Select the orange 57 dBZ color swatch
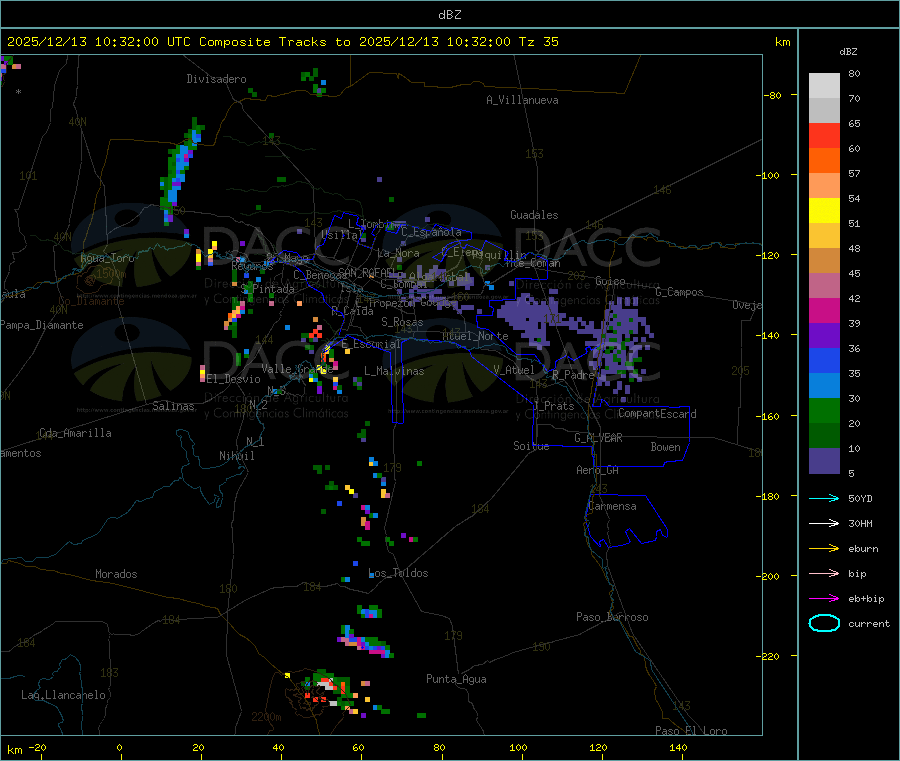Viewport: 900px width, 761px height. click(824, 161)
